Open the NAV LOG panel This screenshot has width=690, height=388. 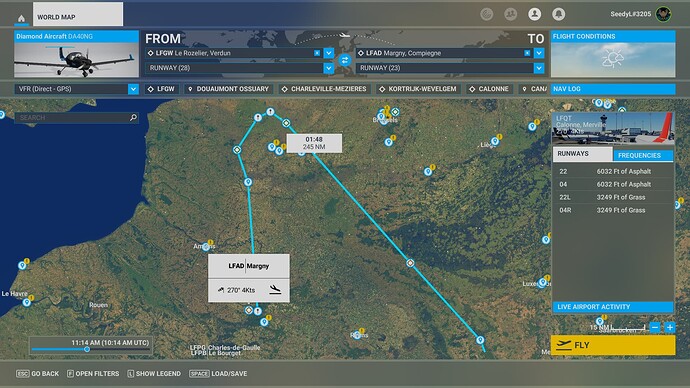[613, 89]
